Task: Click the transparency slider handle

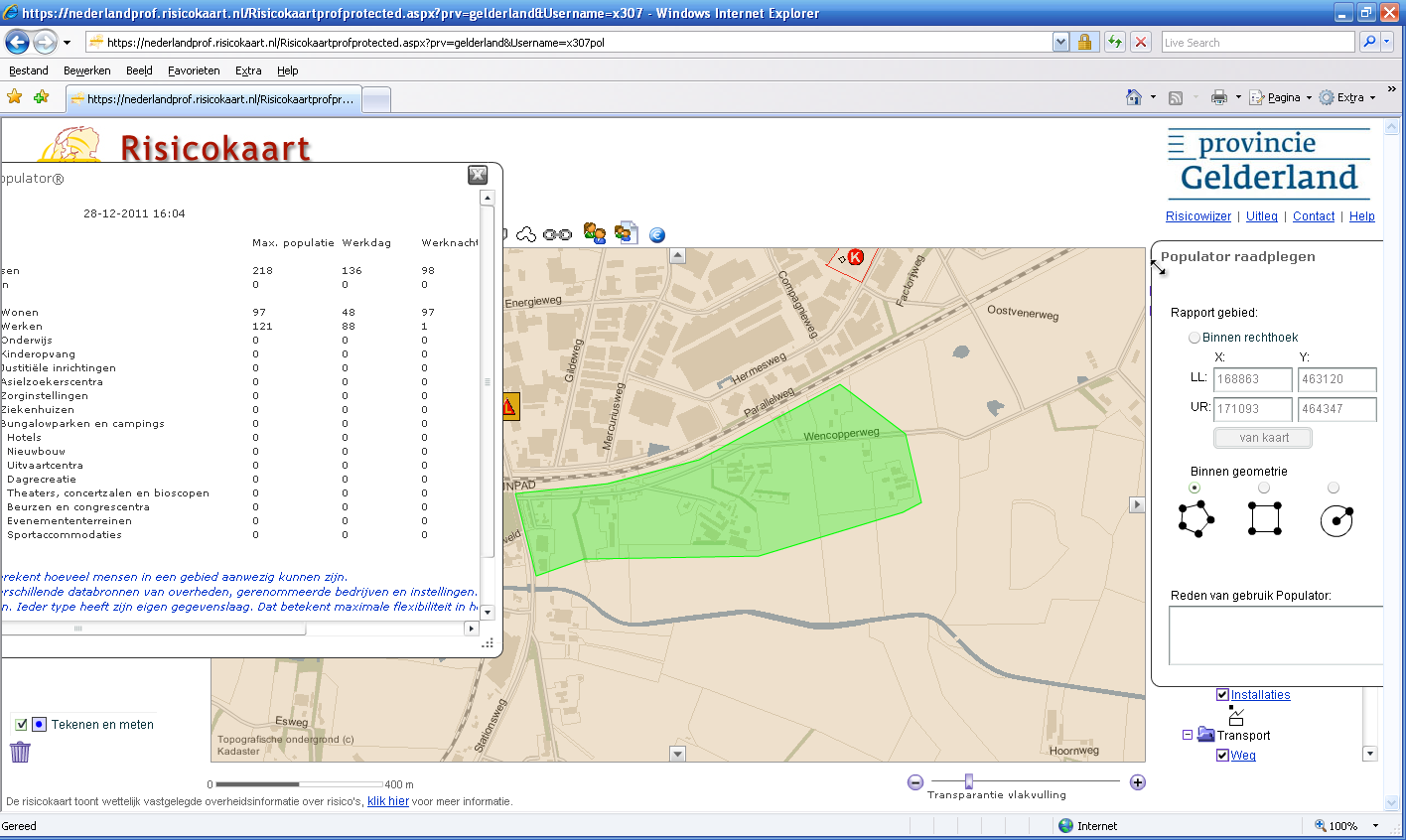Action: click(x=969, y=781)
